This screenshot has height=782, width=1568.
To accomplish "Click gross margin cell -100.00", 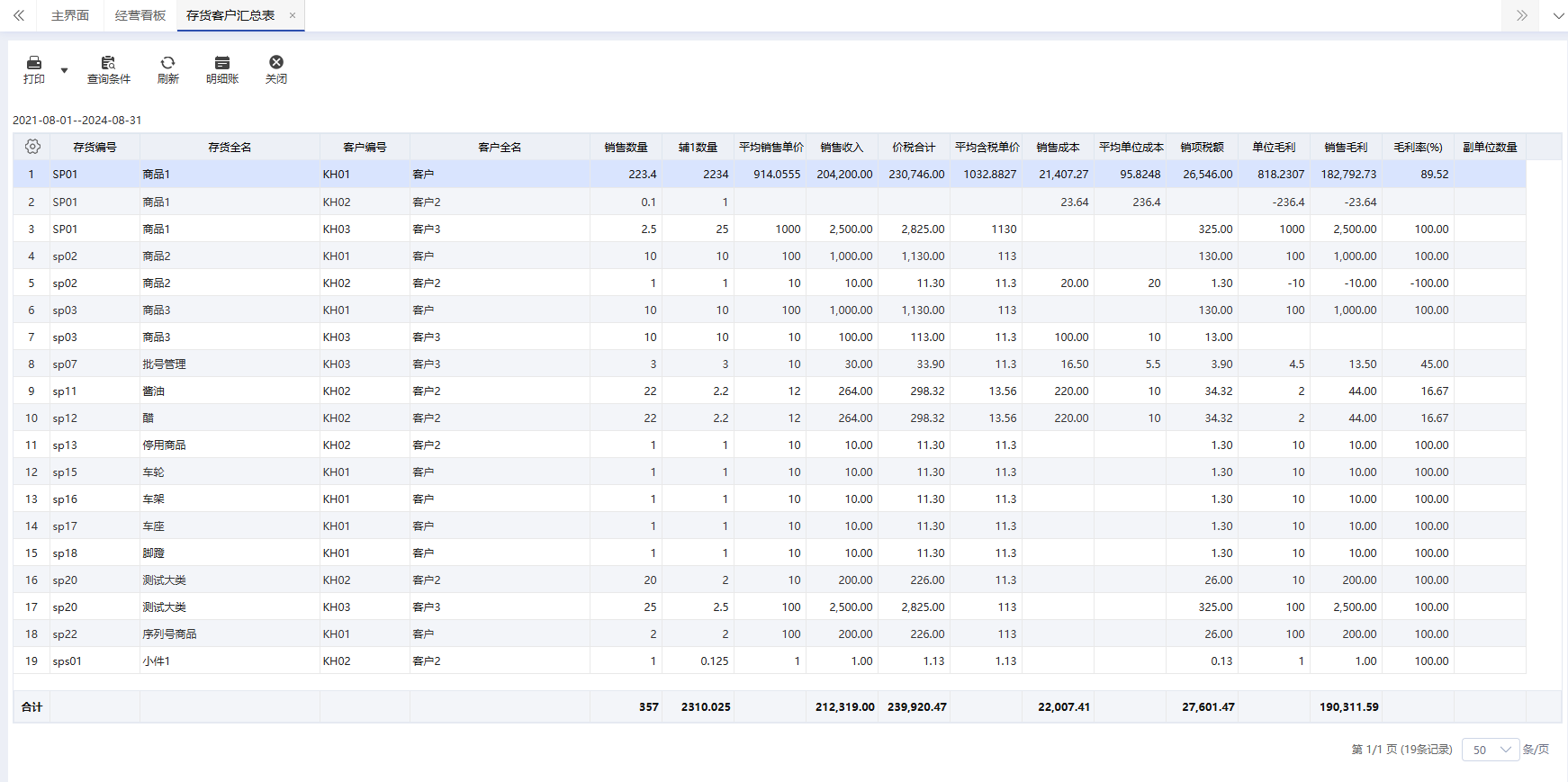I will [x=1418, y=283].
